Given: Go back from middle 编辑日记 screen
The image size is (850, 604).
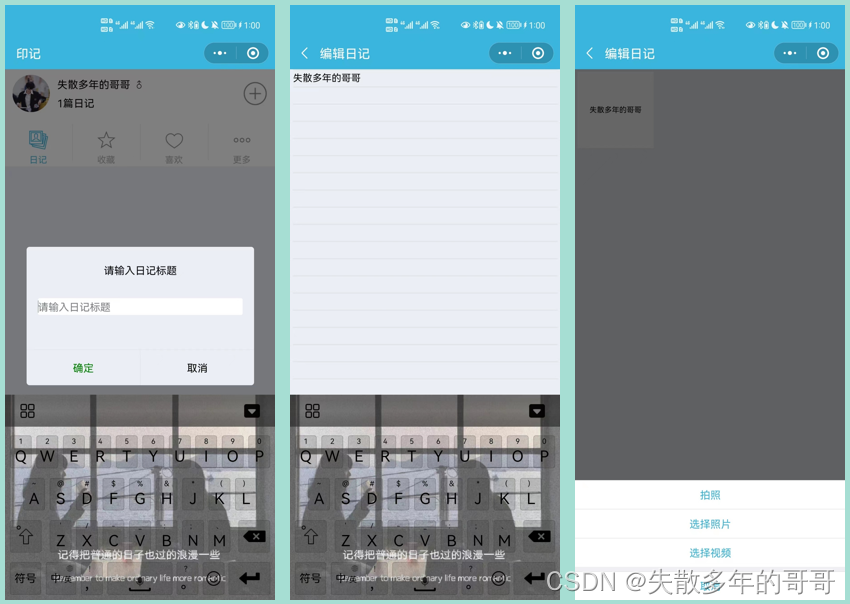Looking at the screenshot, I should [305, 53].
